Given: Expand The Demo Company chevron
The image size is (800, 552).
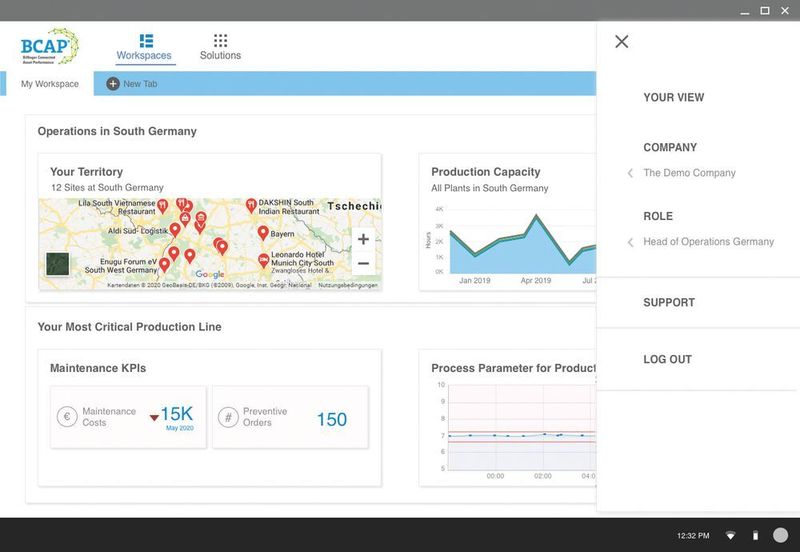Looking at the screenshot, I should coord(630,173).
